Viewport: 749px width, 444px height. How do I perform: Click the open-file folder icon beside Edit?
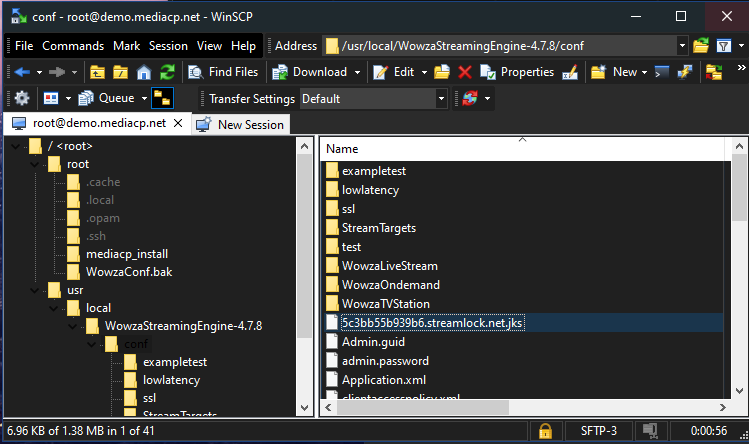[442, 72]
